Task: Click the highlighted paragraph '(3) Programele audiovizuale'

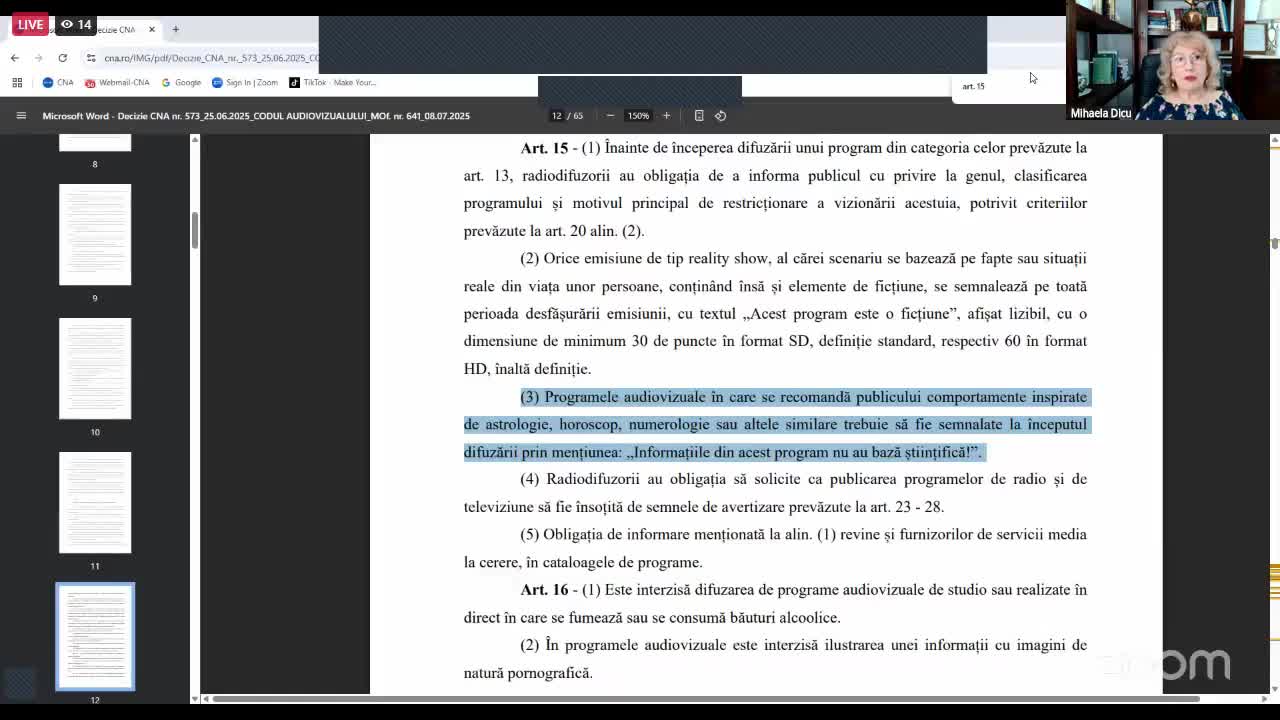Action: (775, 425)
